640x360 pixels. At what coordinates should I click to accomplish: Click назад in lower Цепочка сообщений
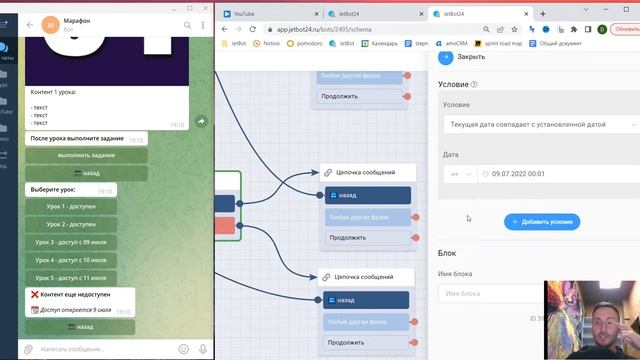click(366, 300)
